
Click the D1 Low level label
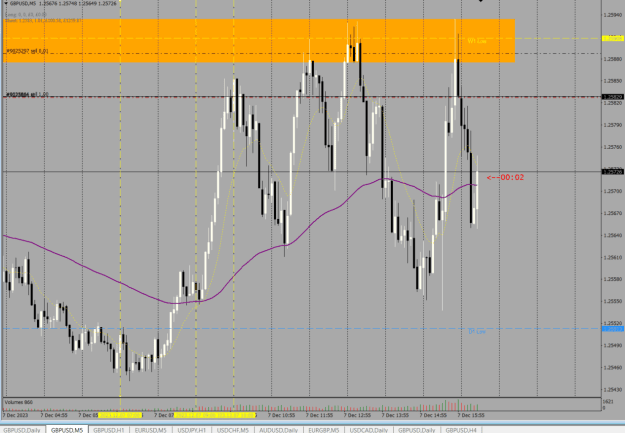pyautogui.click(x=477, y=332)
